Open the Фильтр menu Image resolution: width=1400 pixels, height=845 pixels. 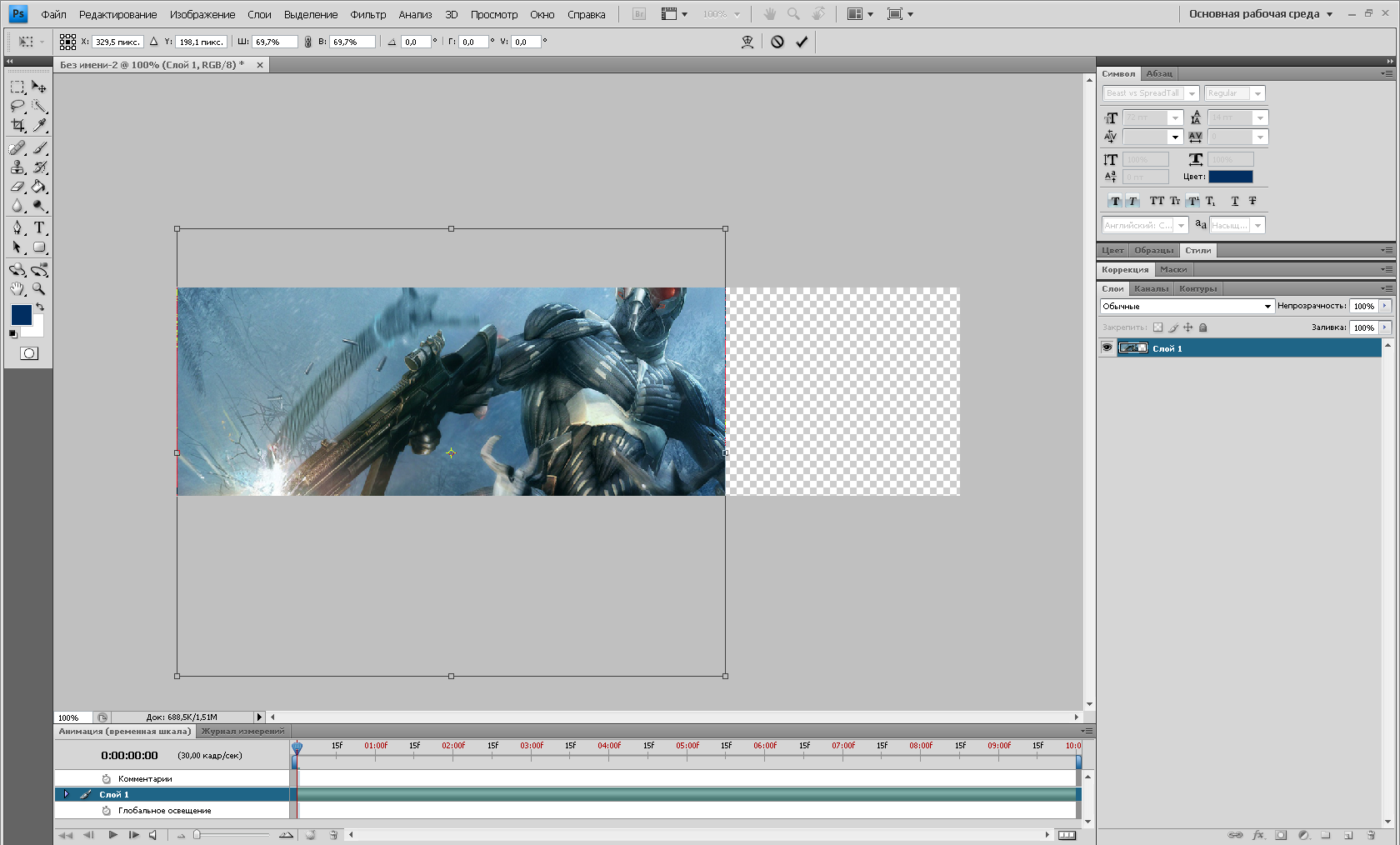coord(367,14)
